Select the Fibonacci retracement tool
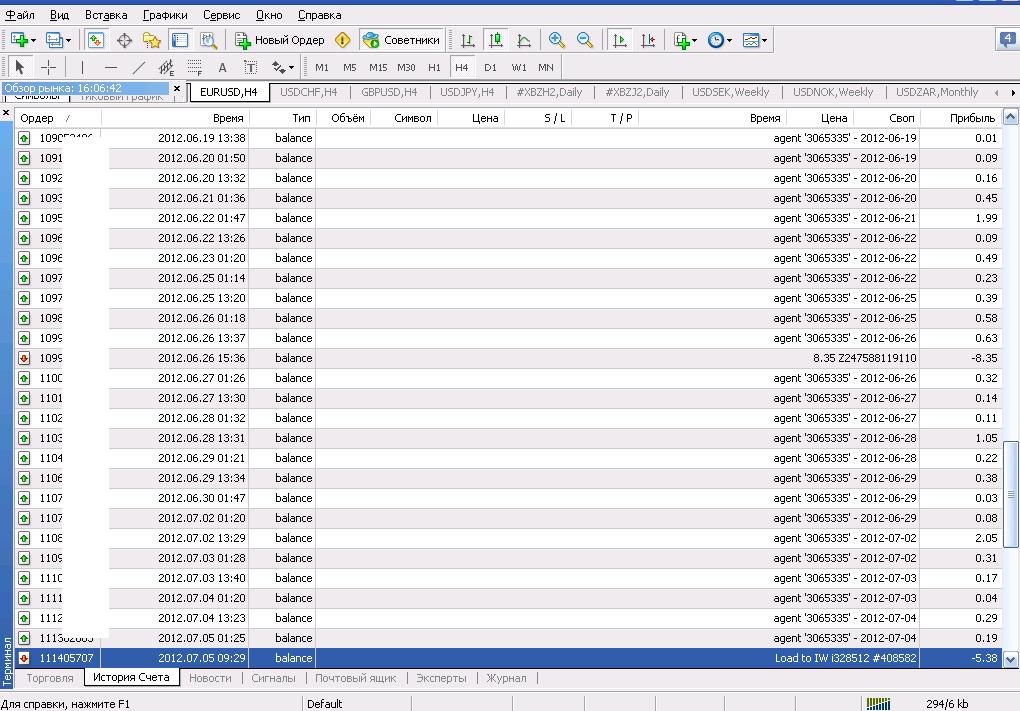1020x711 pixels. click(x=195, y=67)
